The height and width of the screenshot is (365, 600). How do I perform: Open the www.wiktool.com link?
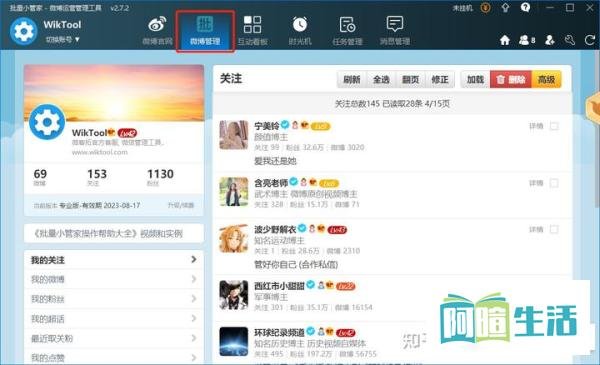pyautogui.click(x=99, y=152)
